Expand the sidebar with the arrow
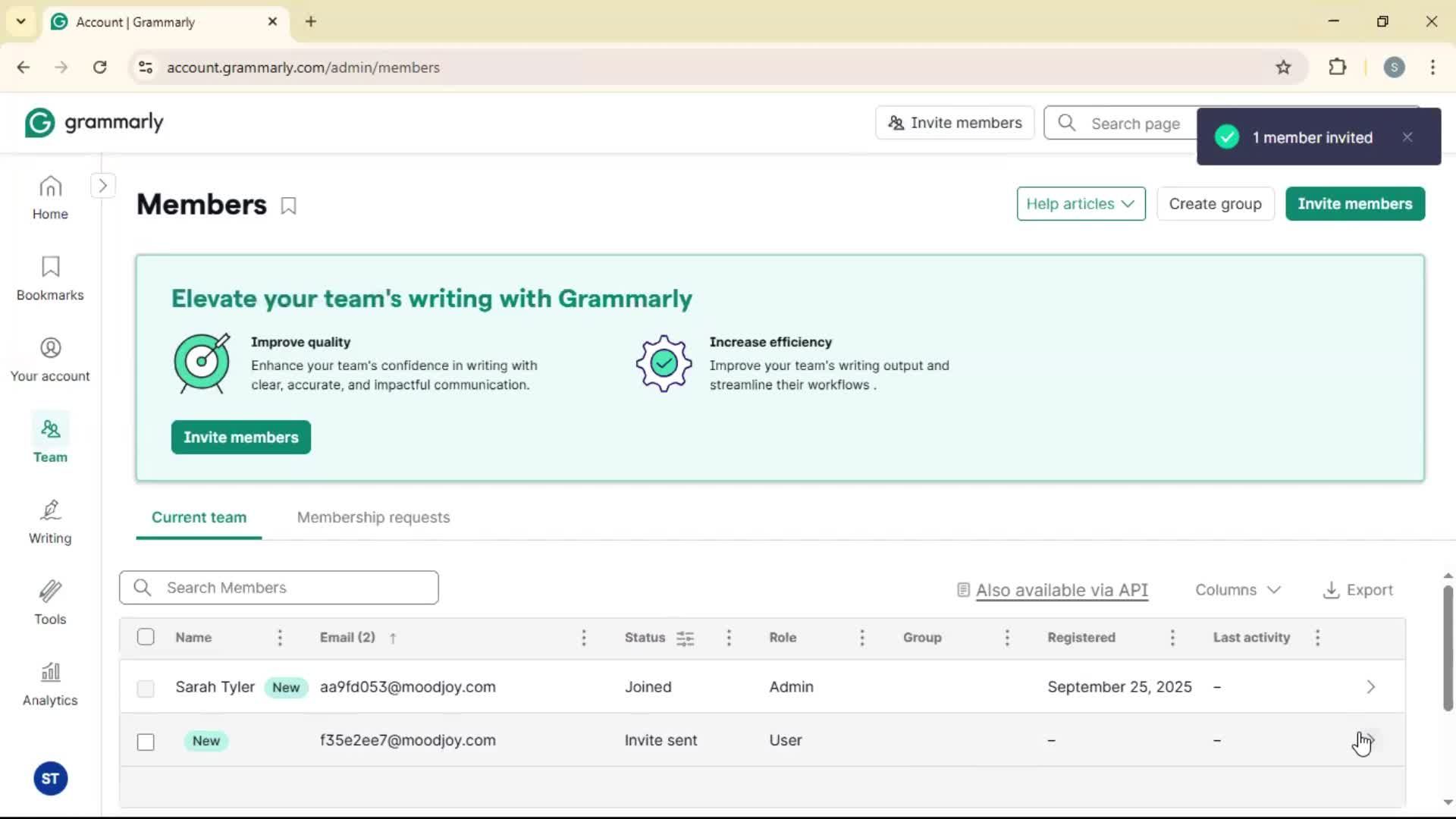 pyautogui.click(x=103, y=186)
